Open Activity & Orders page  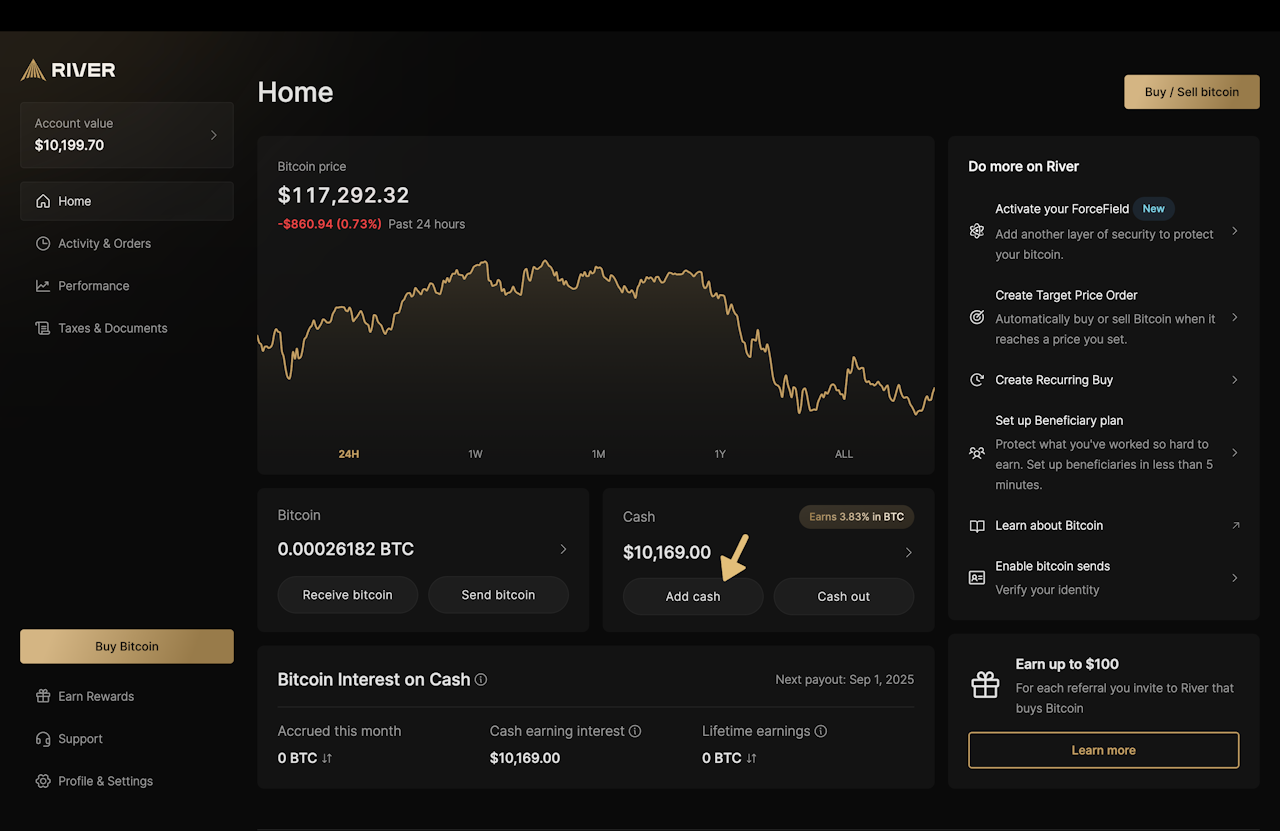[x=127, y=243]
